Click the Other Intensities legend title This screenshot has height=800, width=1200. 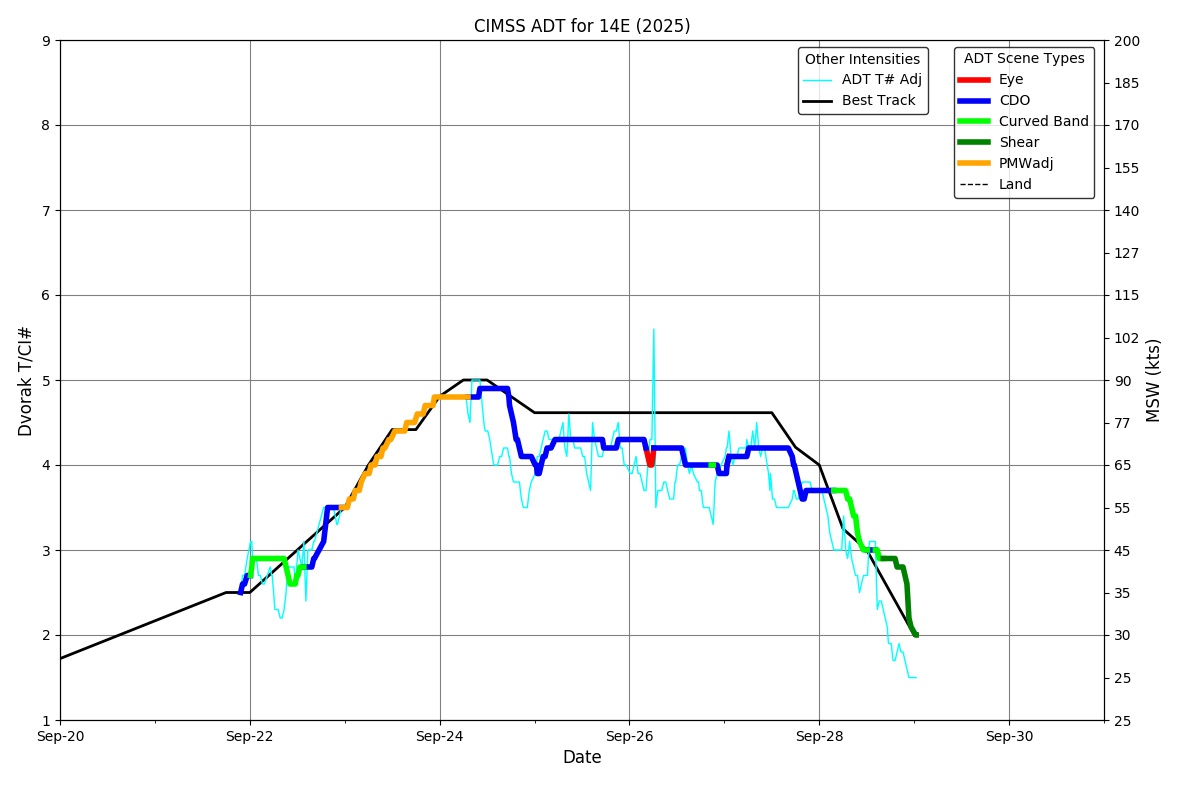pyautogui.click(x=862, y=59)
